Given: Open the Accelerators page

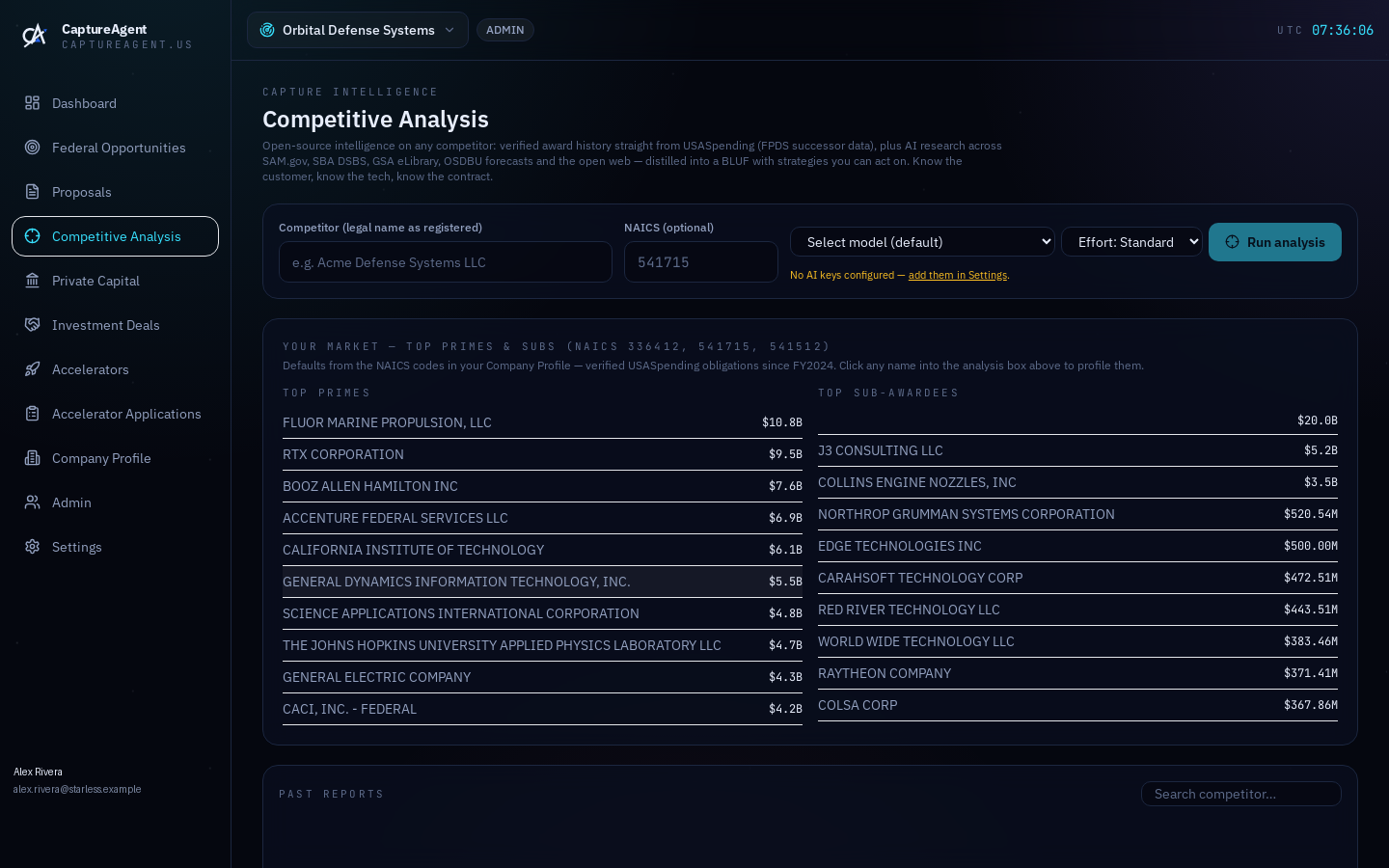Looking at the screenshot, I should click(x=115, y=369).
